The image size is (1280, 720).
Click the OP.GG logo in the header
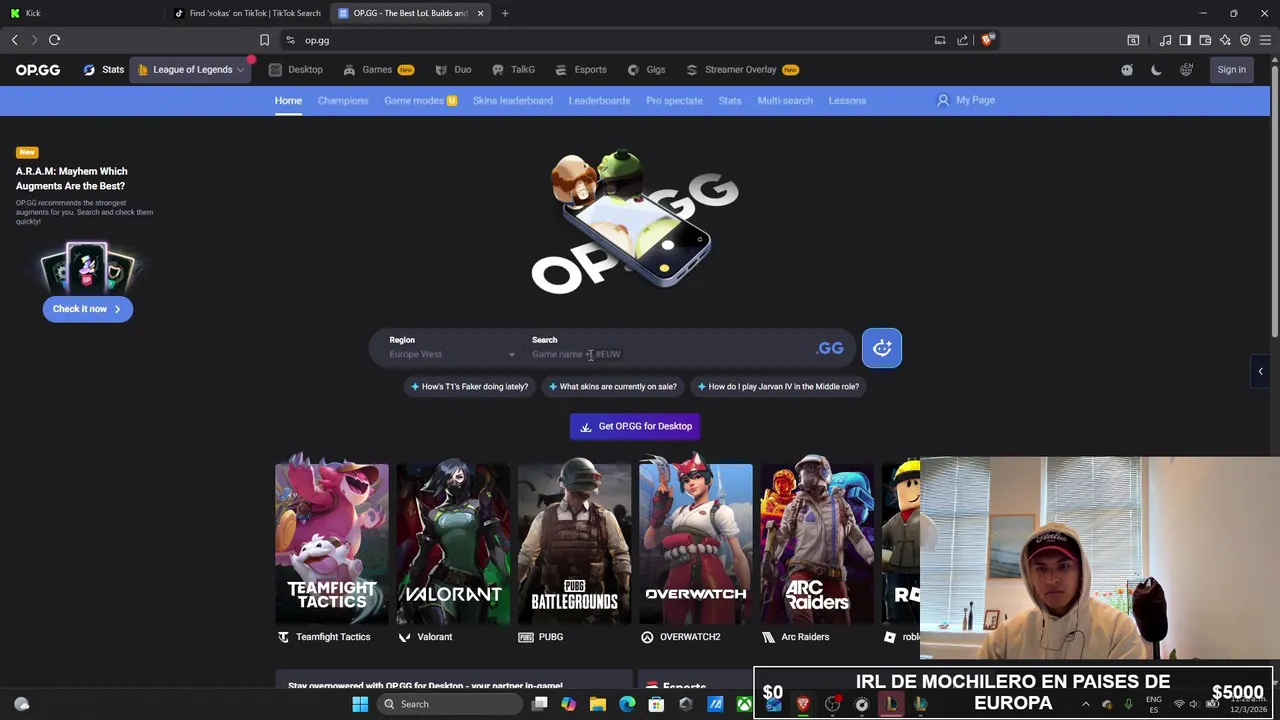[x=38, y=70]
